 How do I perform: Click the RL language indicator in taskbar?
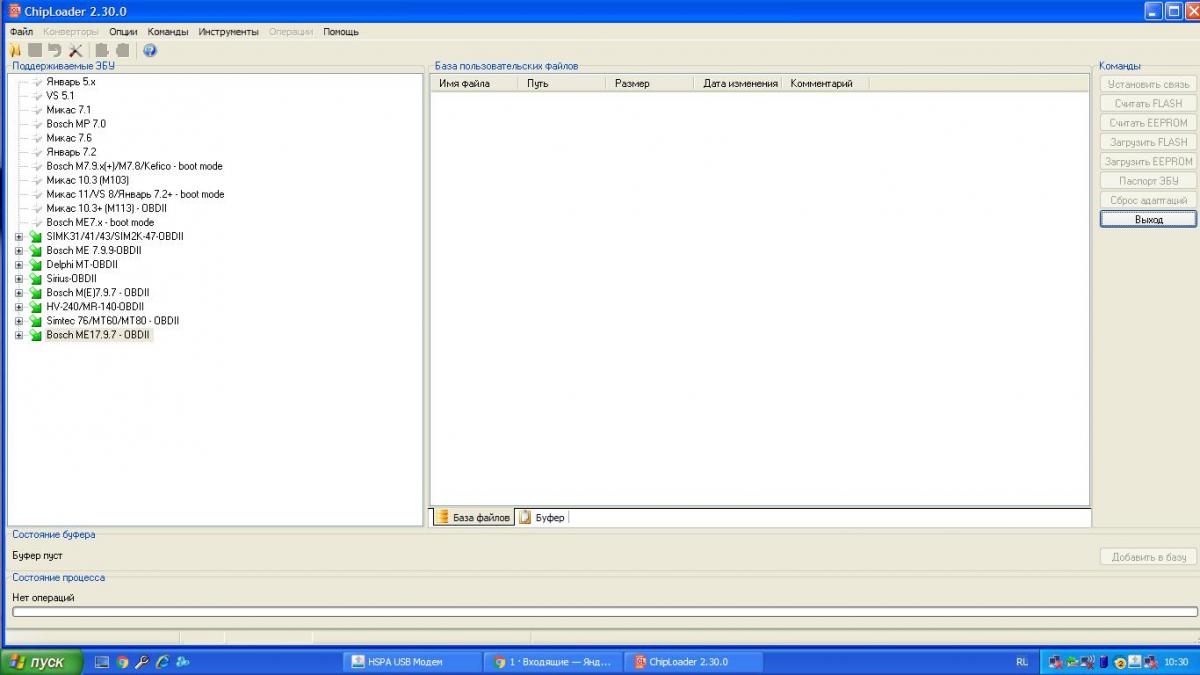[1021, 662]
